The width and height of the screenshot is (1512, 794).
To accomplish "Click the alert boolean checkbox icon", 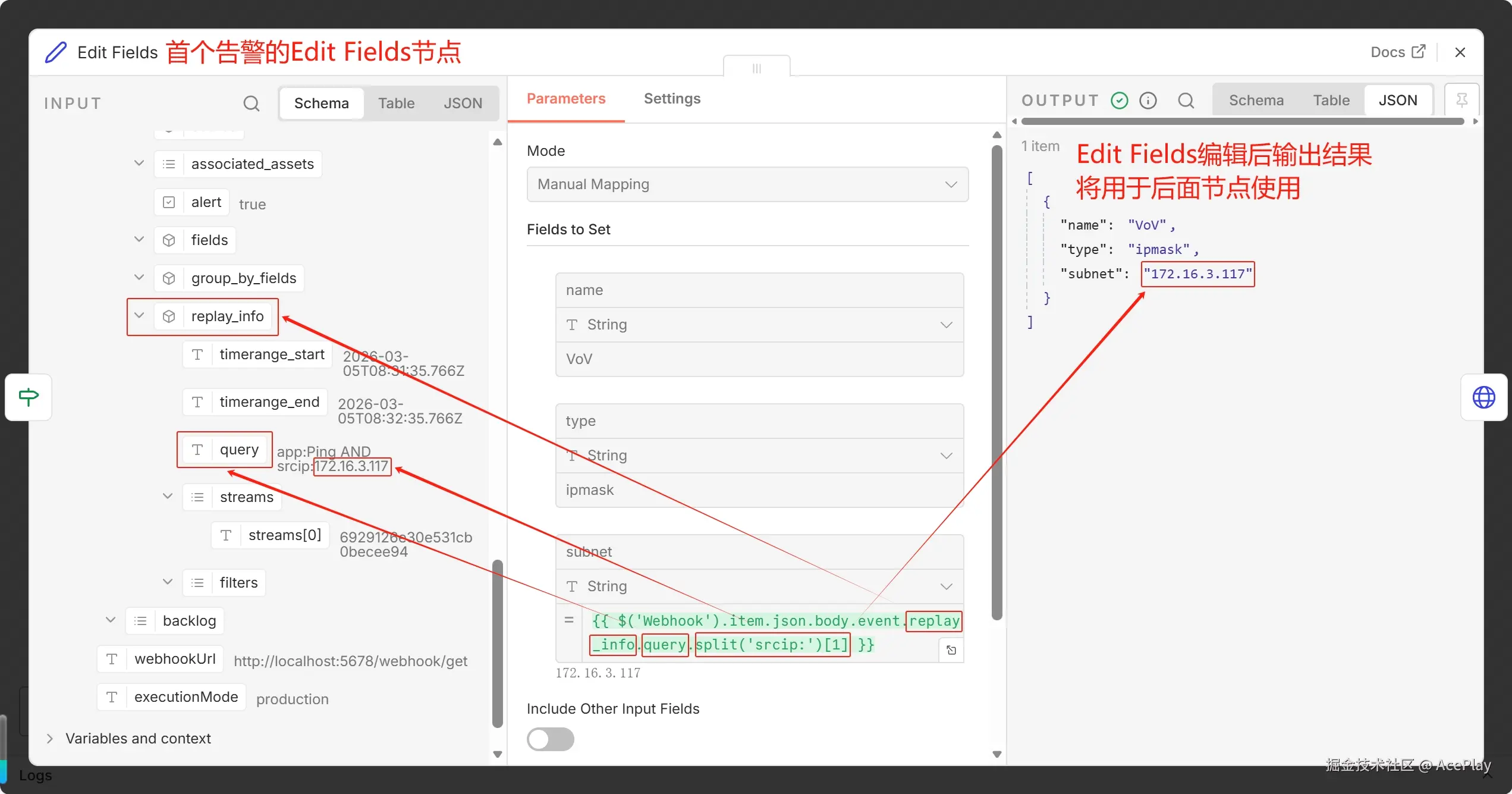I will click(169, 202).
